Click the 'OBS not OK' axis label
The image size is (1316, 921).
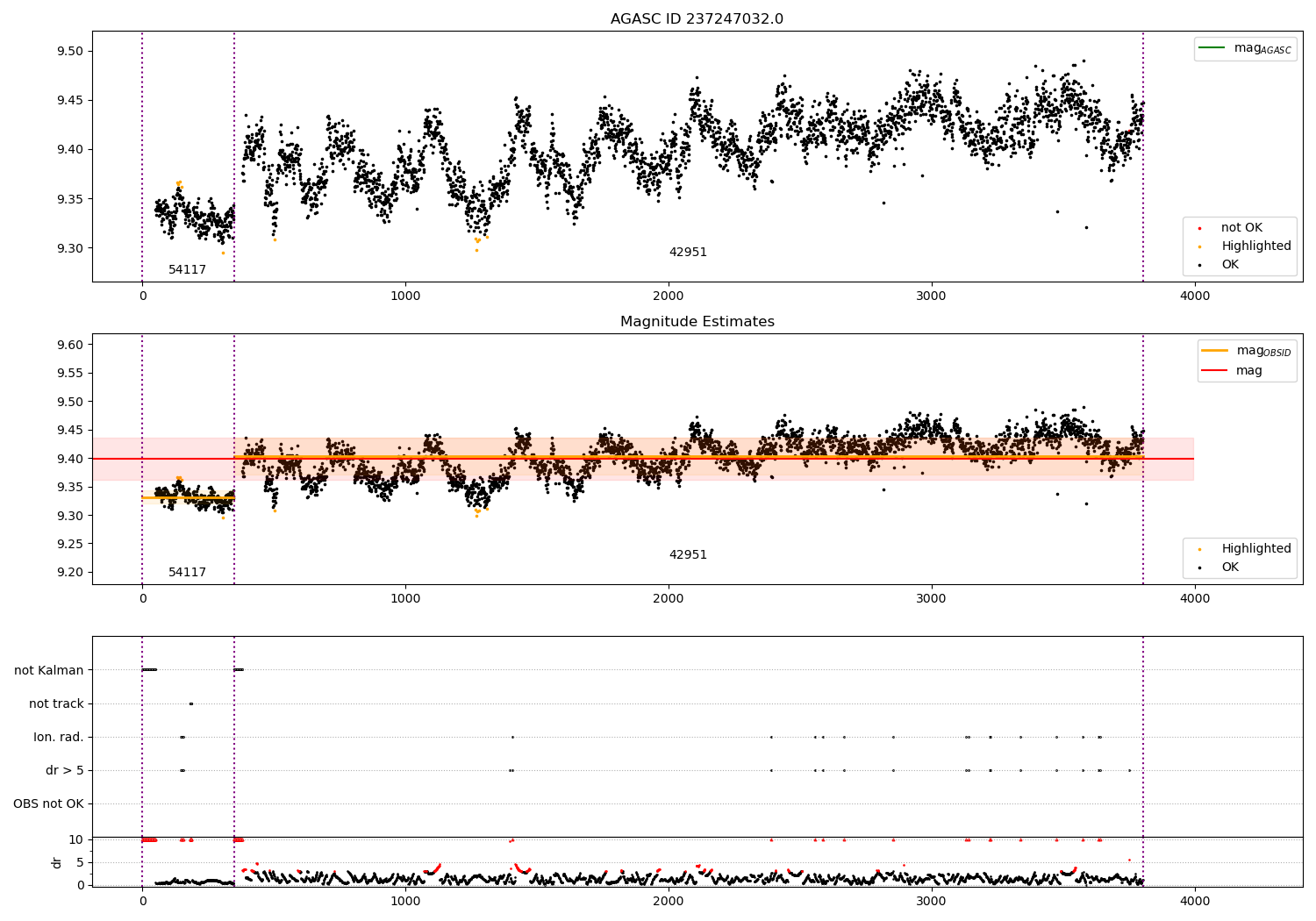(x=48, y=804)
